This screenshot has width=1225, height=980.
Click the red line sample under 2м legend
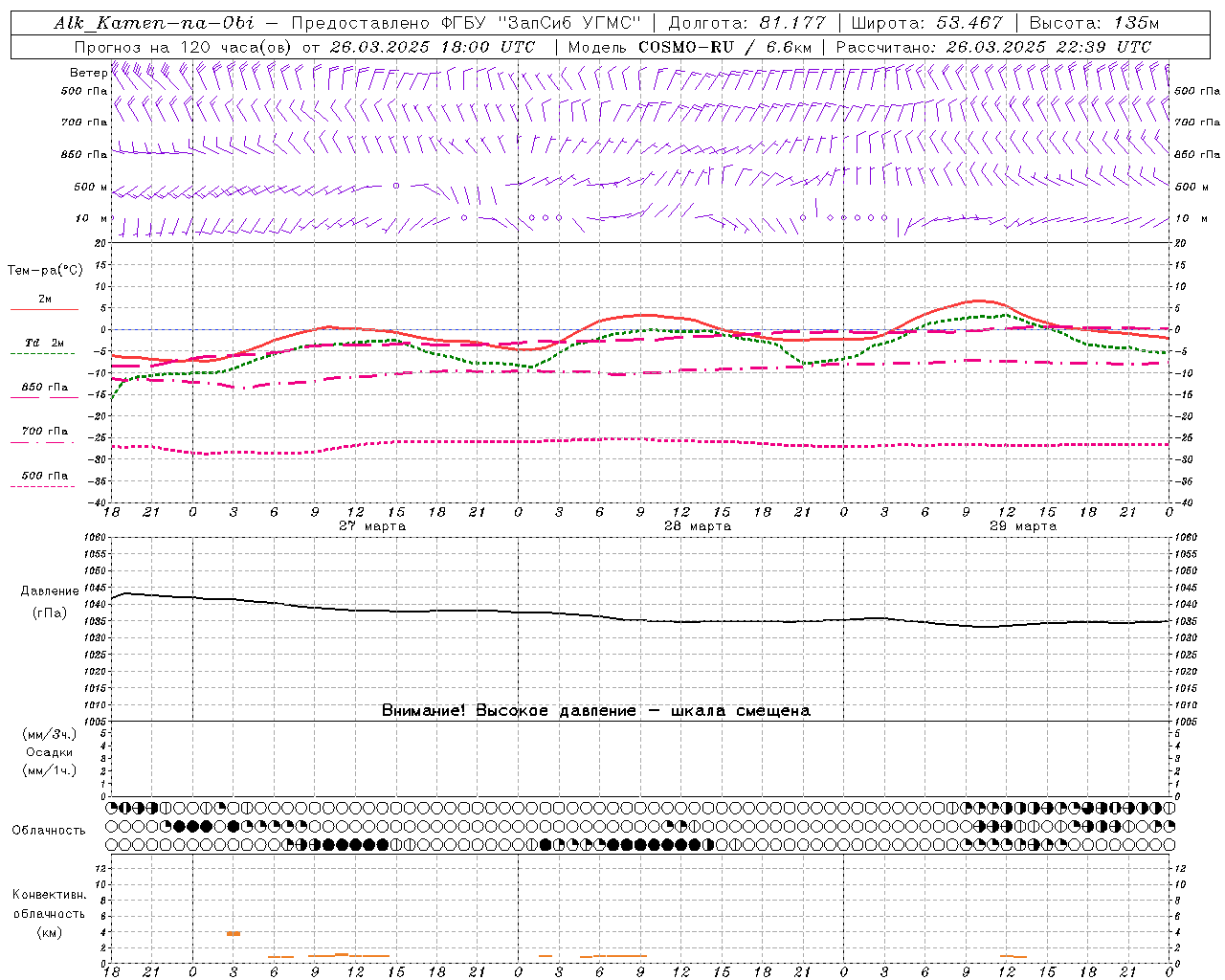(x=44, y=310)
